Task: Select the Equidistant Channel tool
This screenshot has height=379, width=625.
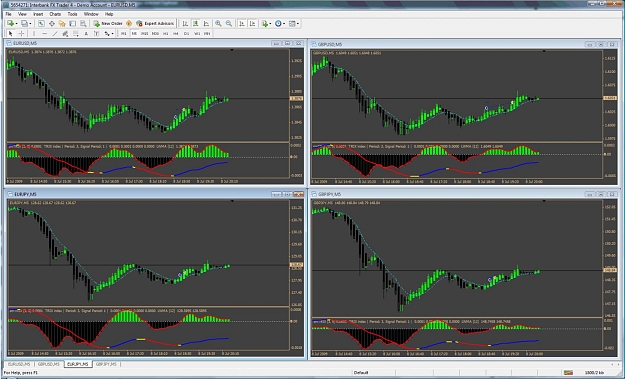Action: (x=65, y=34)
